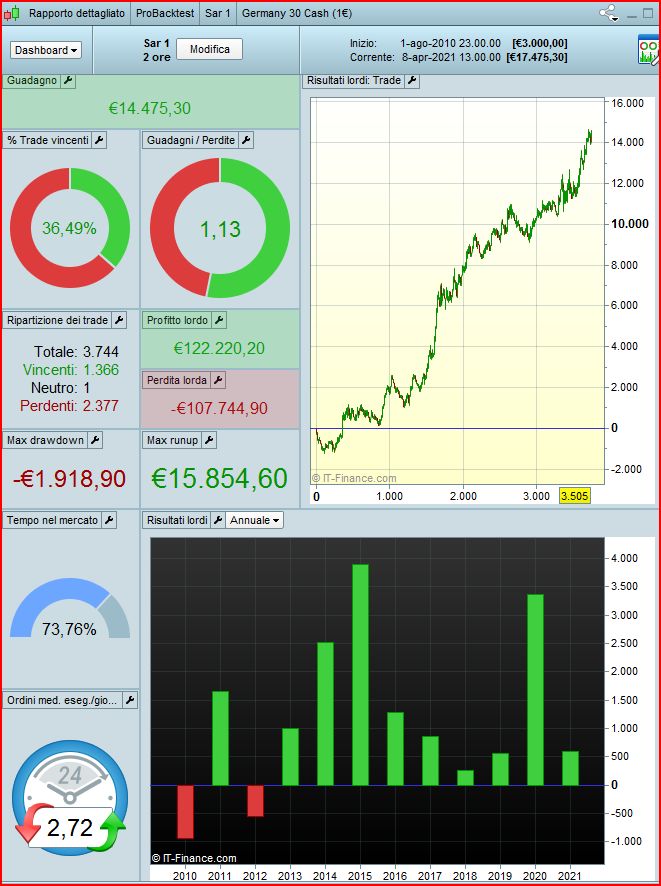The width and height of the screenshot is (661, 886).
Task: Click the Perdenti: 2.377 line
Action: tap(69, 406)
